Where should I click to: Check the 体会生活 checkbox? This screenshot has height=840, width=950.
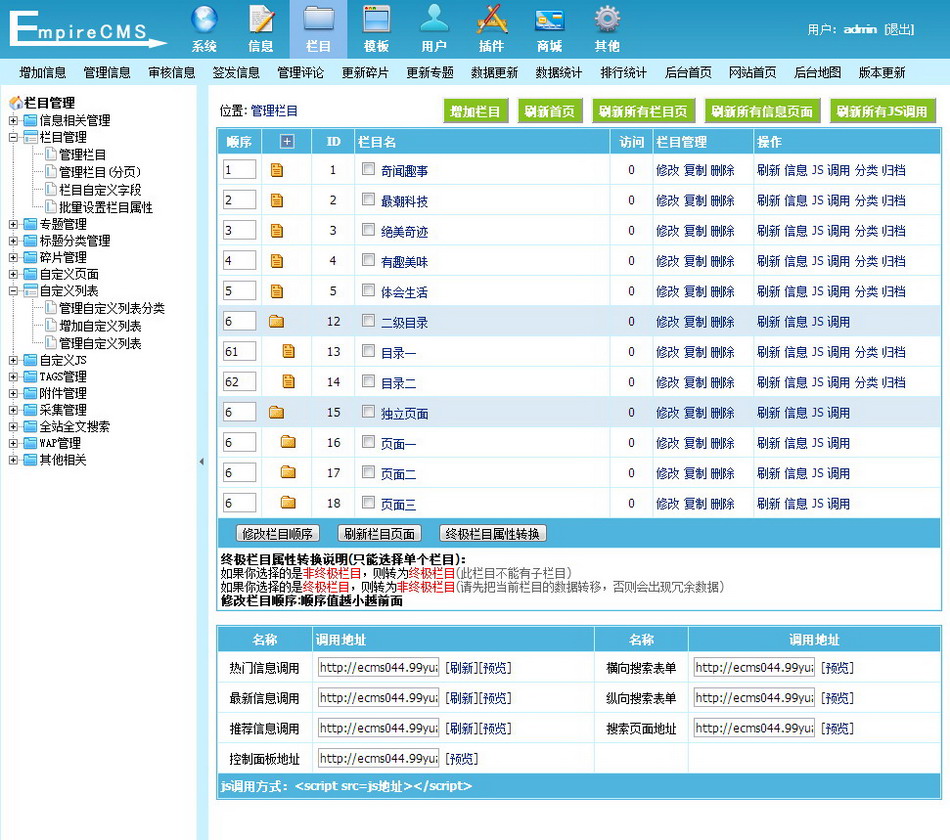tap(368, 290)
